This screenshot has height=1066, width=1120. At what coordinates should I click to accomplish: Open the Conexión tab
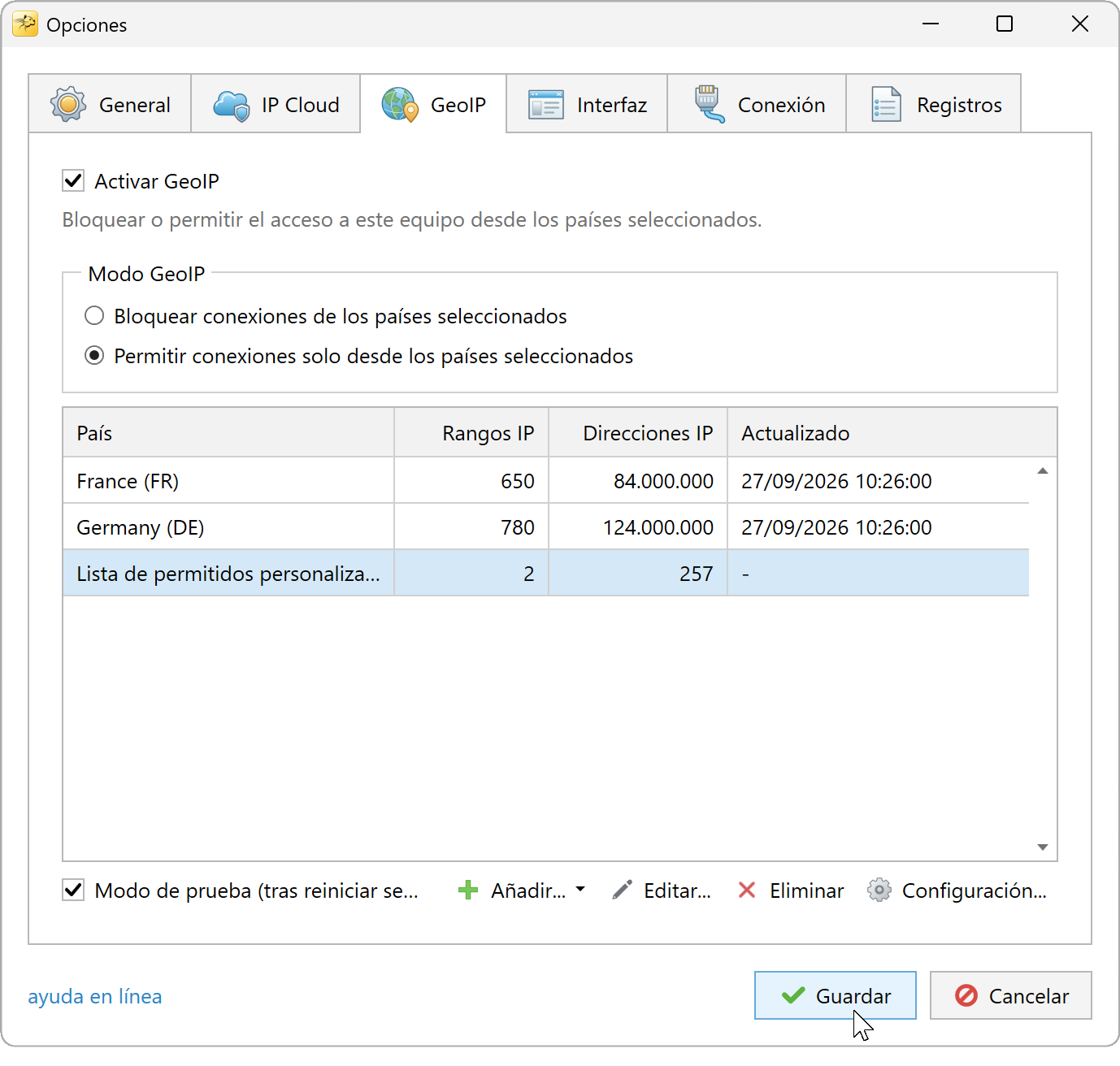click(757, 104)
